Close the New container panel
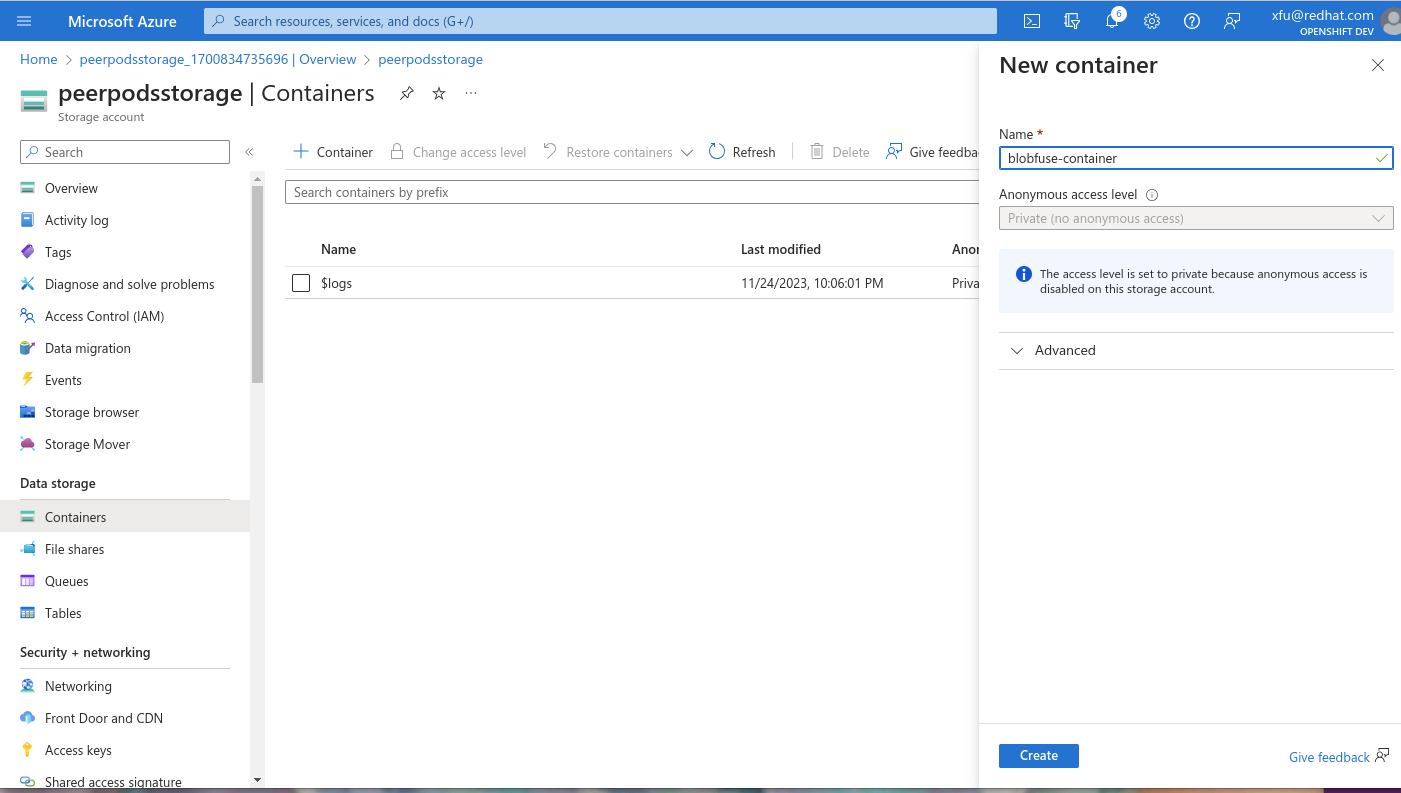The height and width of the screenshot is (793, 1401). click(1377, 65)
